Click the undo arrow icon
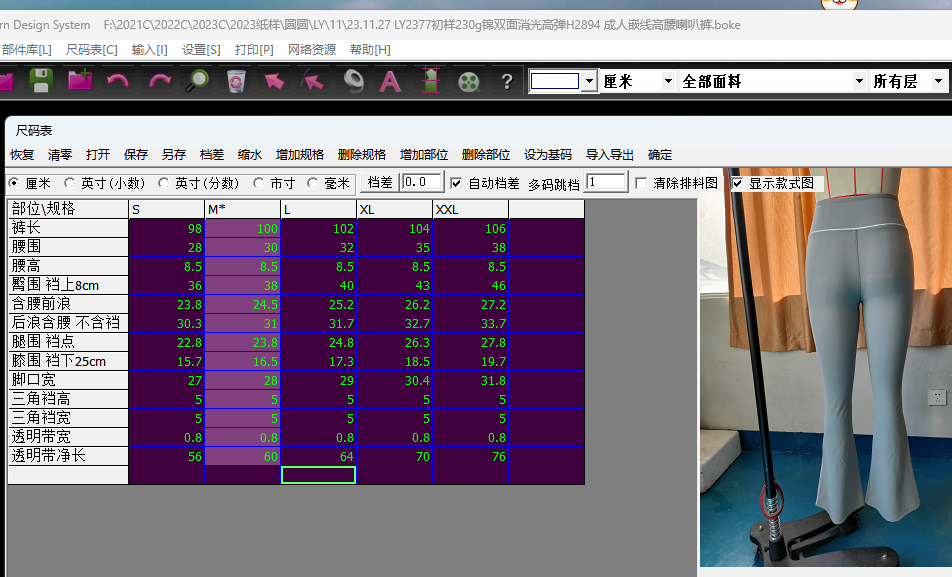 118,80
